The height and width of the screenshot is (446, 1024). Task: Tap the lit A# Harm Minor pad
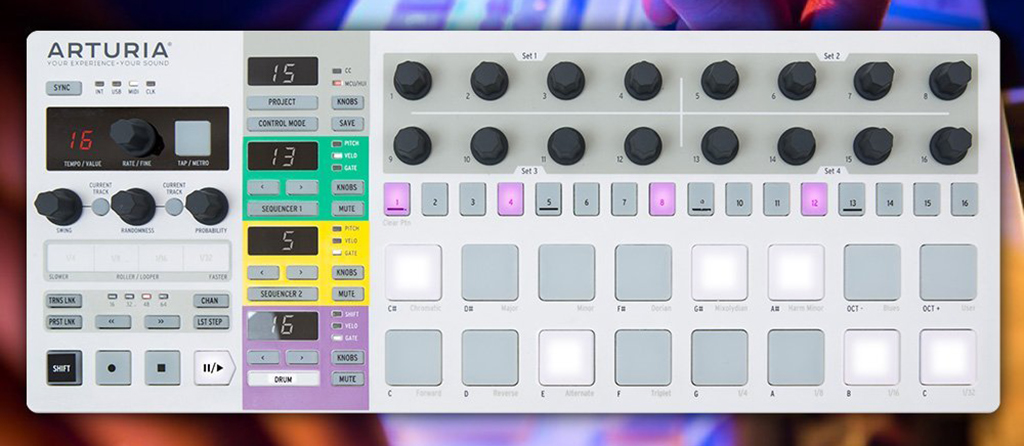[796, 272]
